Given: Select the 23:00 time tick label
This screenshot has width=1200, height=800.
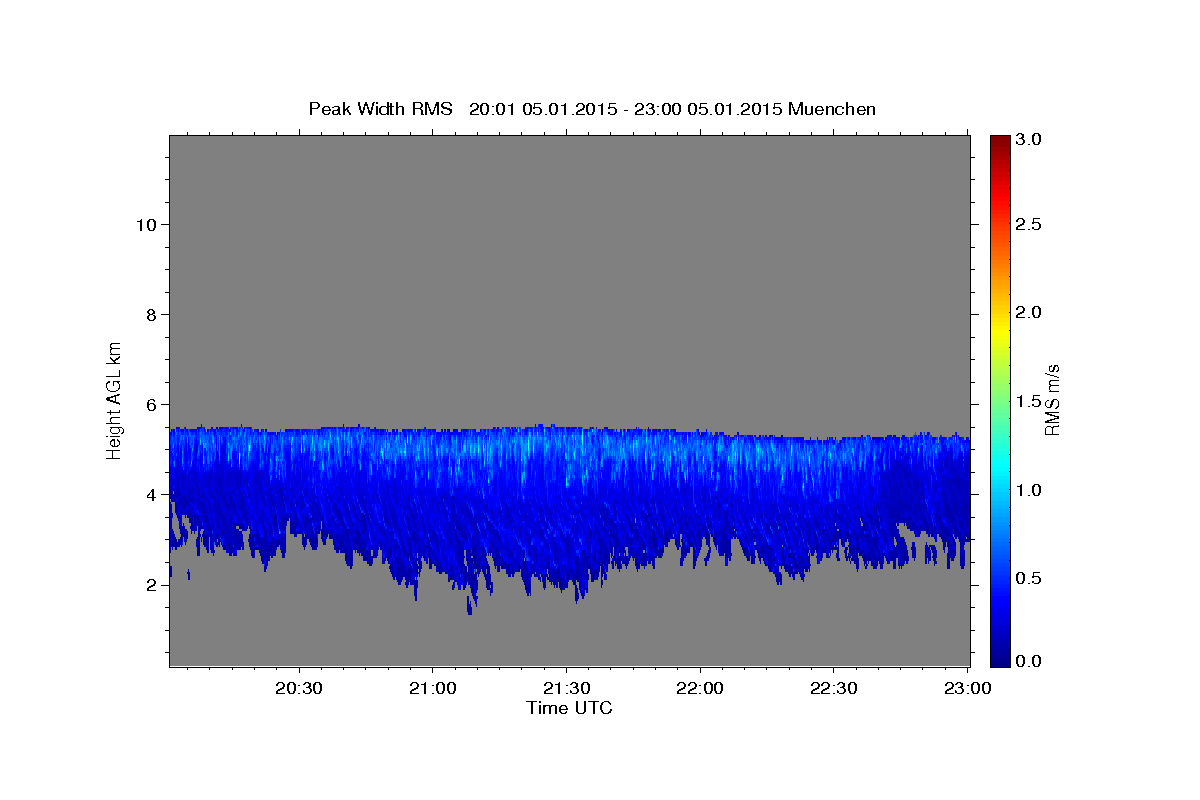Looking at the screenshot, I should 967,689.
